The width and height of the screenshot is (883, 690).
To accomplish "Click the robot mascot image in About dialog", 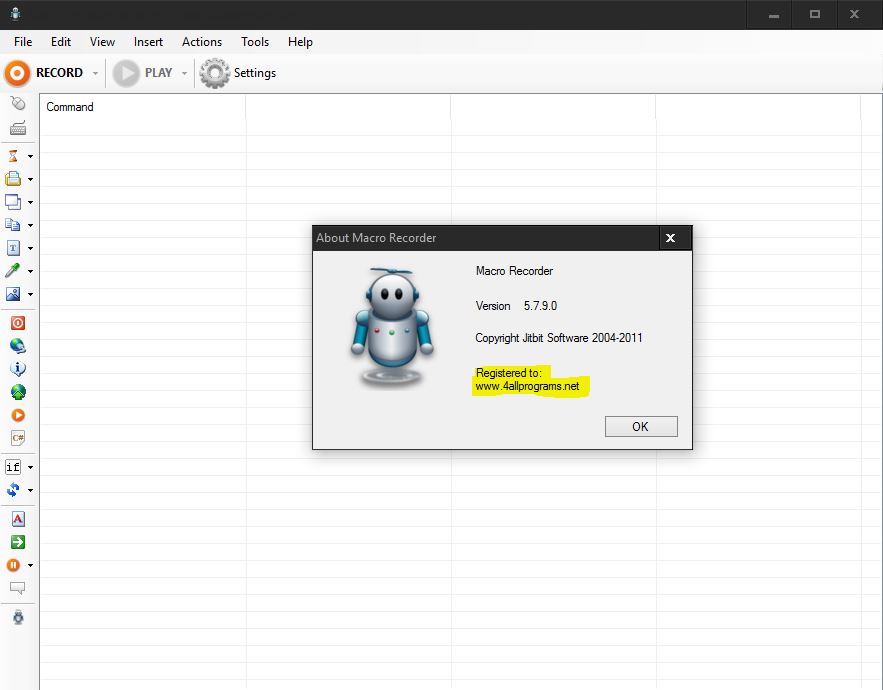I will point(393,327).
